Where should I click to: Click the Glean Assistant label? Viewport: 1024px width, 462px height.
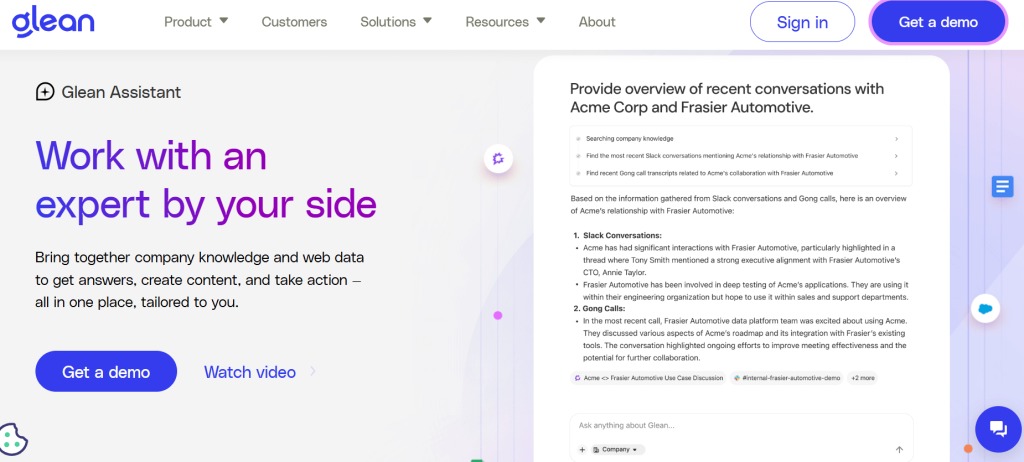coord(121,92)
